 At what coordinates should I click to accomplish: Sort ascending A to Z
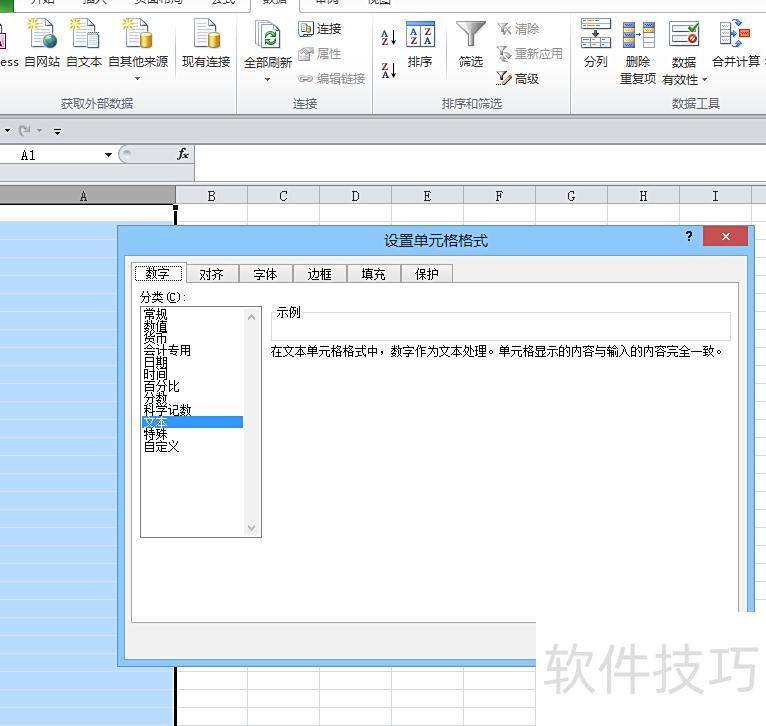click(389, 38)
